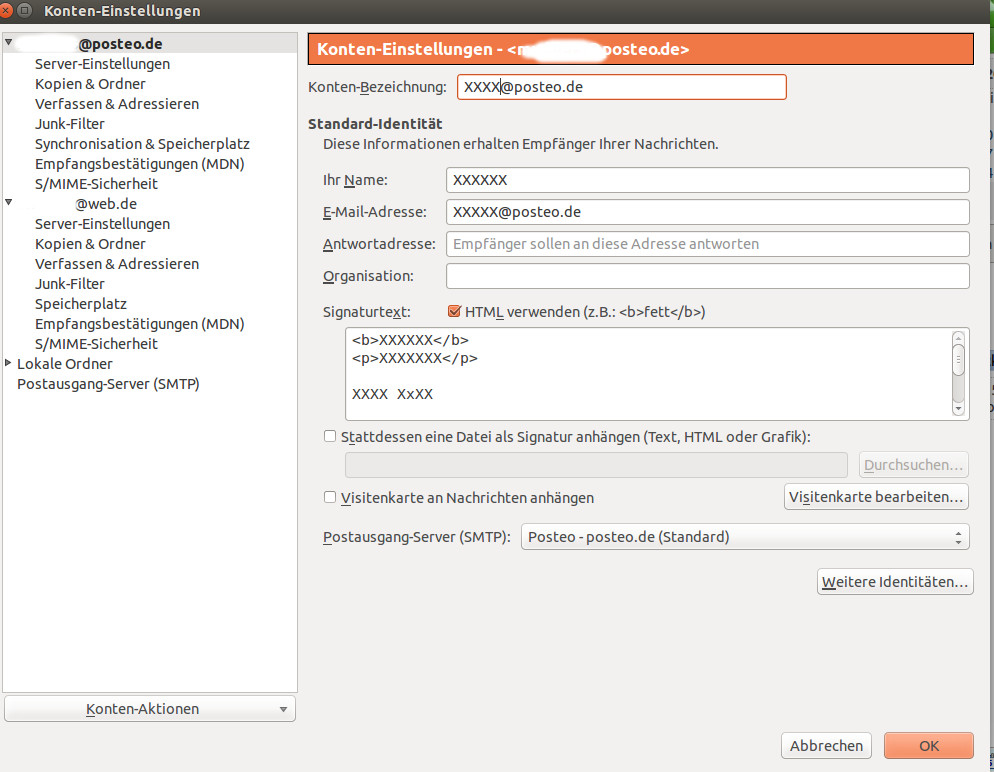Close the Konten-Einstellungen window
The width and height of the screenshot is (994, 772).
[x=9, y=11]
